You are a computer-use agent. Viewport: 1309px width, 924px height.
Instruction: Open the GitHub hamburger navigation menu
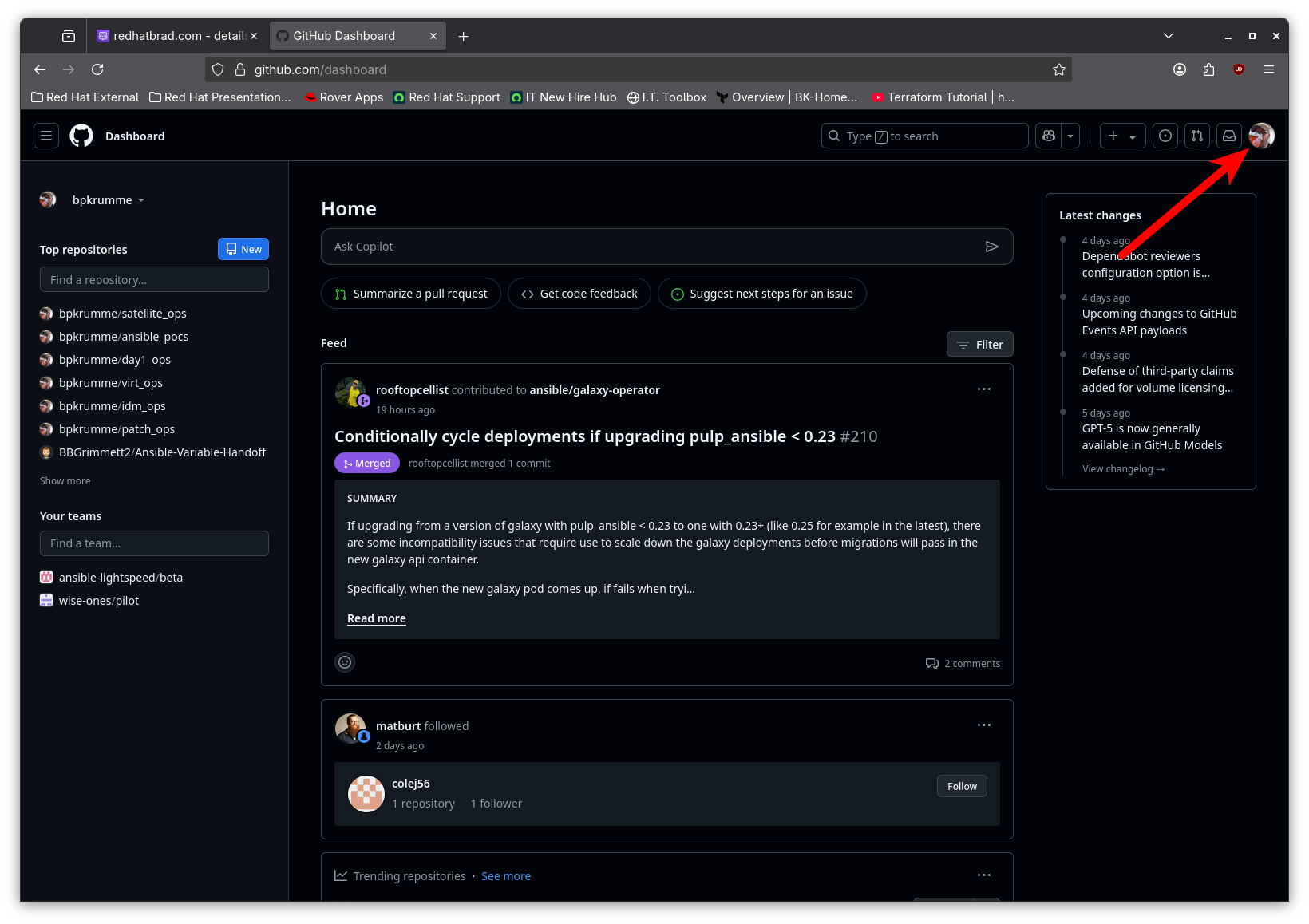pyautogui.click(x=46, y=136)
